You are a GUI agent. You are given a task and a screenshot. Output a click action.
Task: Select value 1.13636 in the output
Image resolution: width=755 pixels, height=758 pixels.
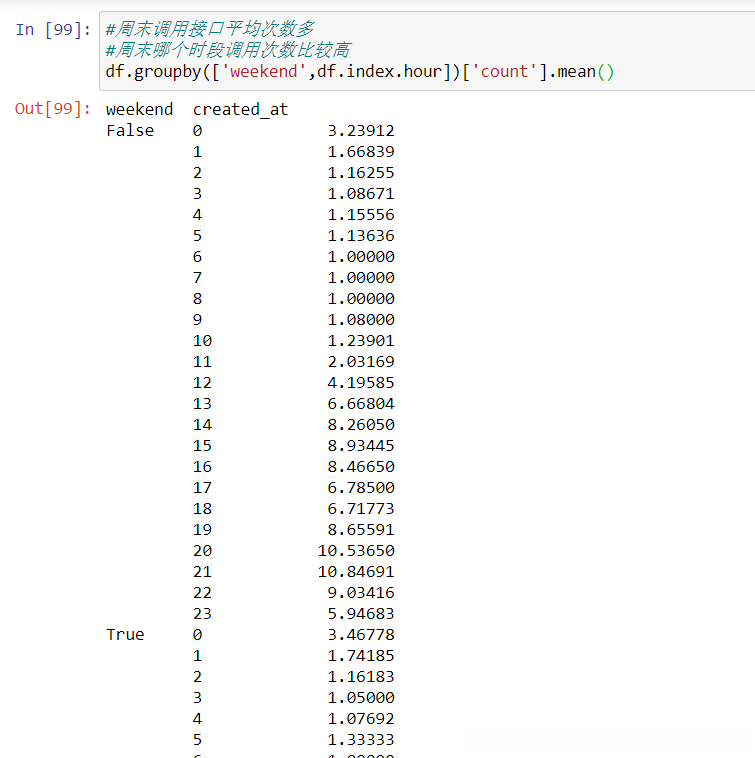(361, 236)
